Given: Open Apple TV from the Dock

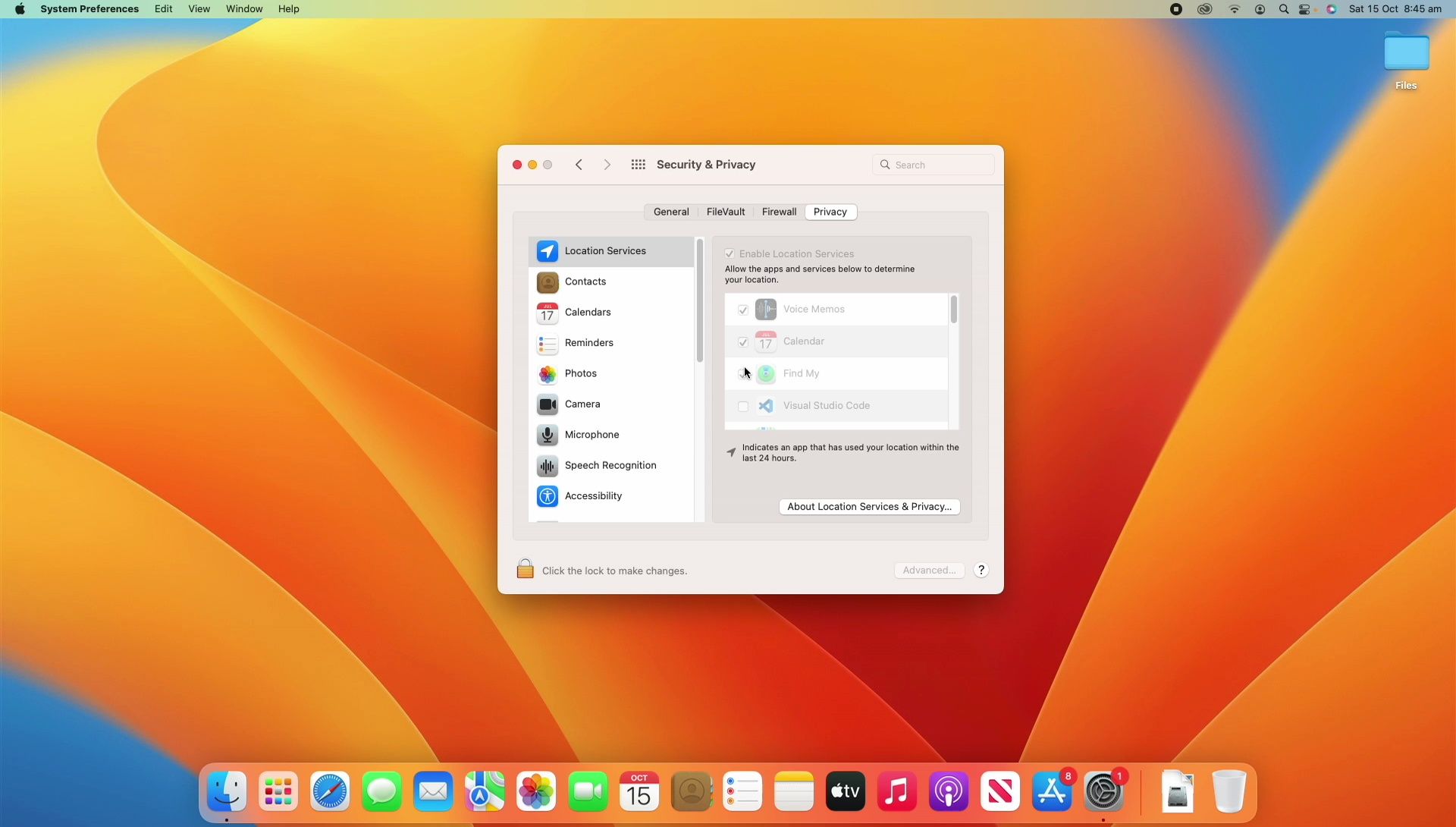Looking at the screenshot, I should pyautogui.click(x=846, y=792).
